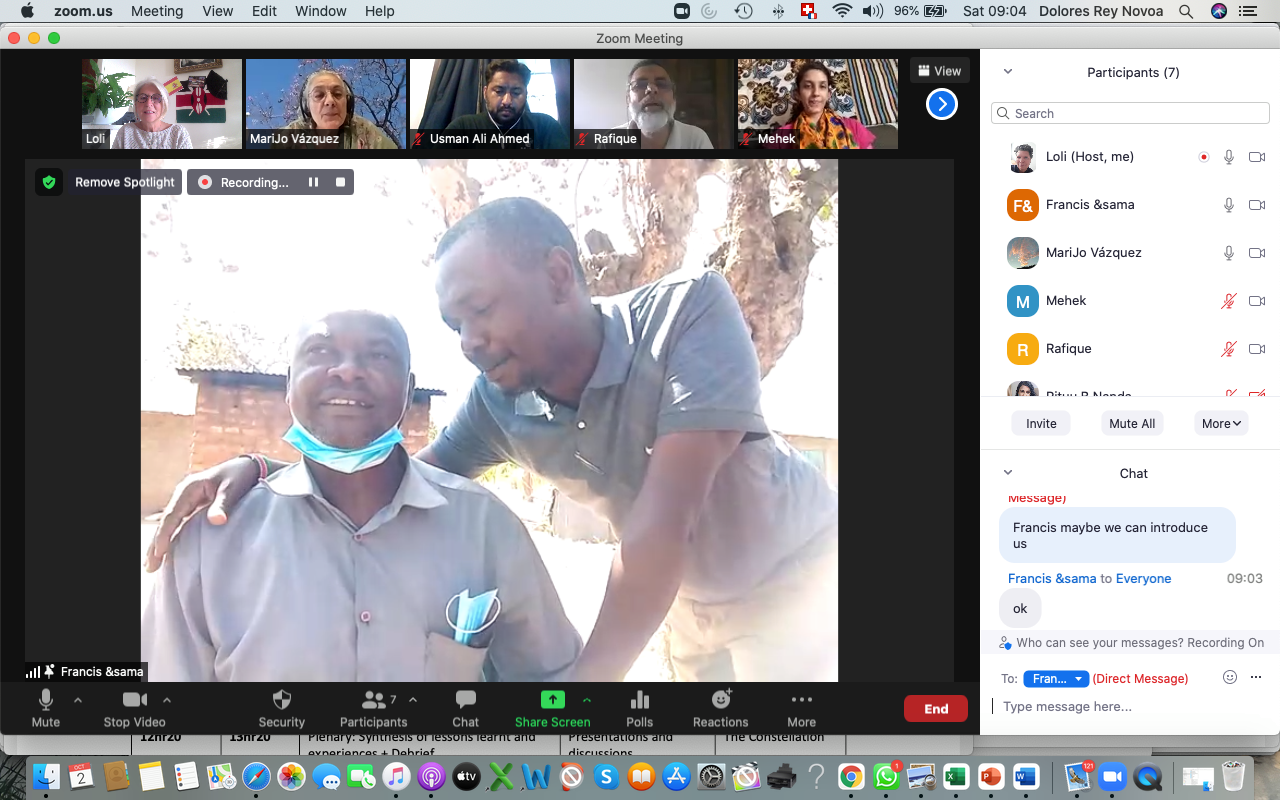Open chat recipient dropdown
The height and width of the screenshot is (800, 1280).
(x=1055, y=679)
